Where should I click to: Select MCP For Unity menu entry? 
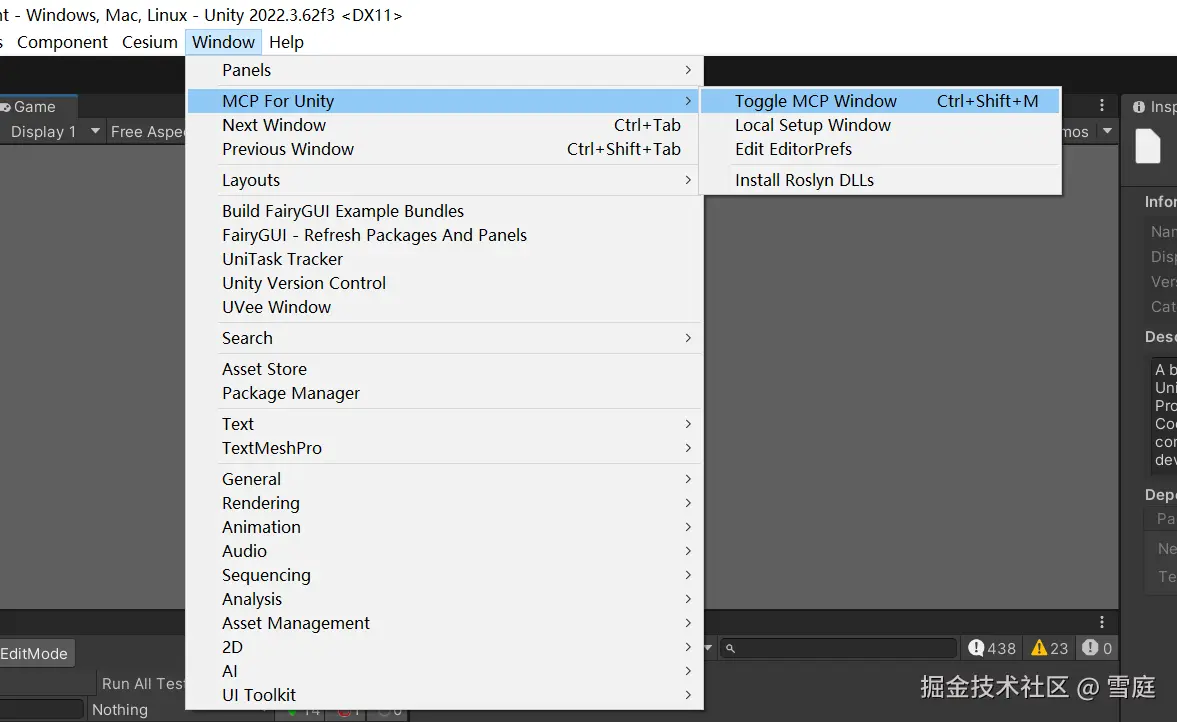click(x=444, y=101)
